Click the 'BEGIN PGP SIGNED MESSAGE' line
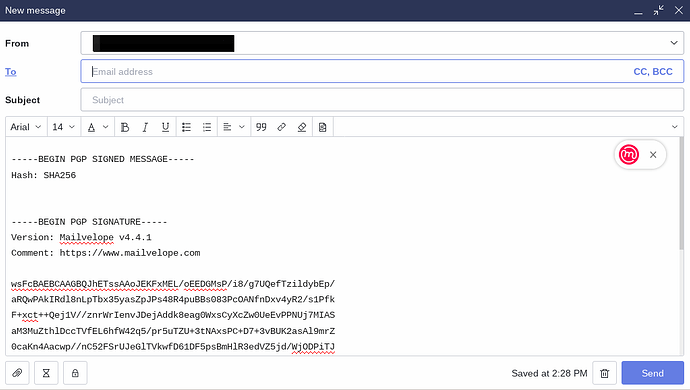Image resolution: width=690 pixels, height=390 pixels. point(103,159)
